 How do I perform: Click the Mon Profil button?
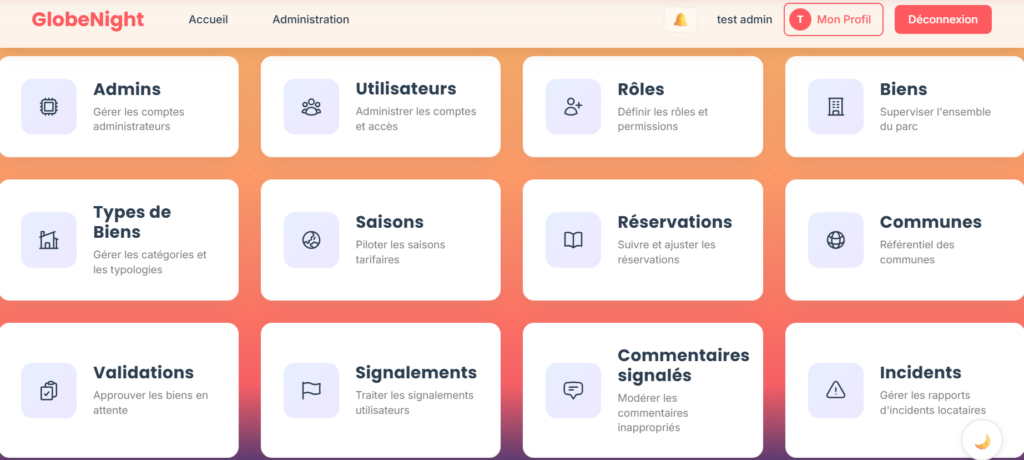coord(833,20)
